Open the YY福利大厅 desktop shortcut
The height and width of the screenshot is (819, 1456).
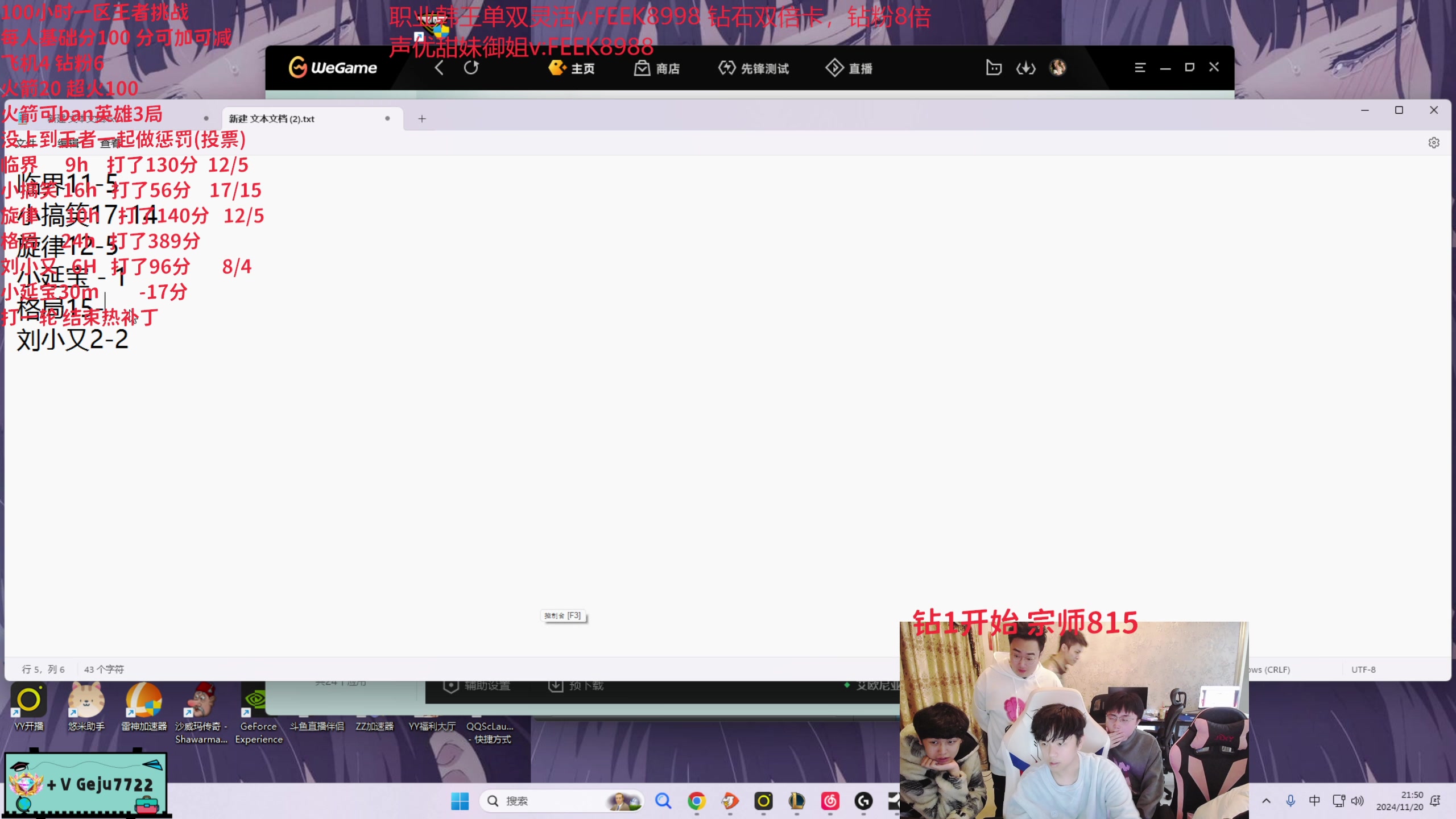pyautogui.click(x=432, y=726)
